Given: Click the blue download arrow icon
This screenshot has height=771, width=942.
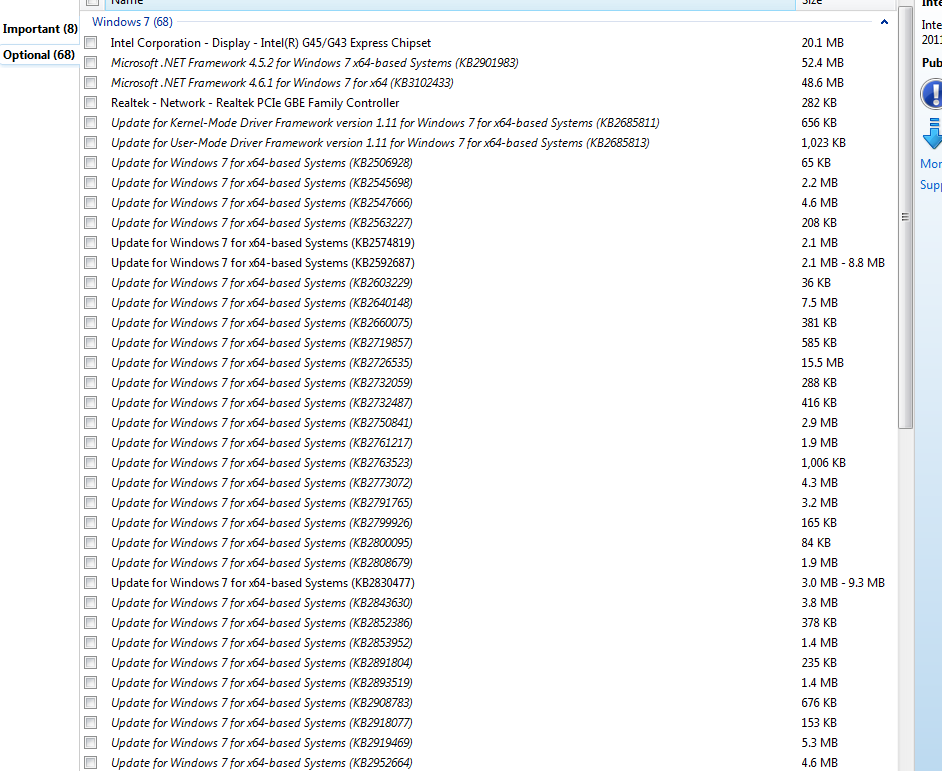Looking at the screenshot, I should tap(932, 133).
